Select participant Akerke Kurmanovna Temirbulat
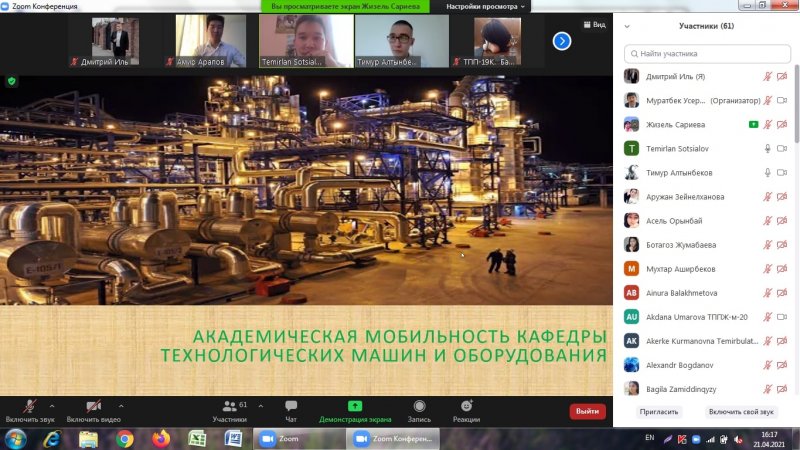The height and width of the screenshot is (450, 800). click(x=706, y=341)
